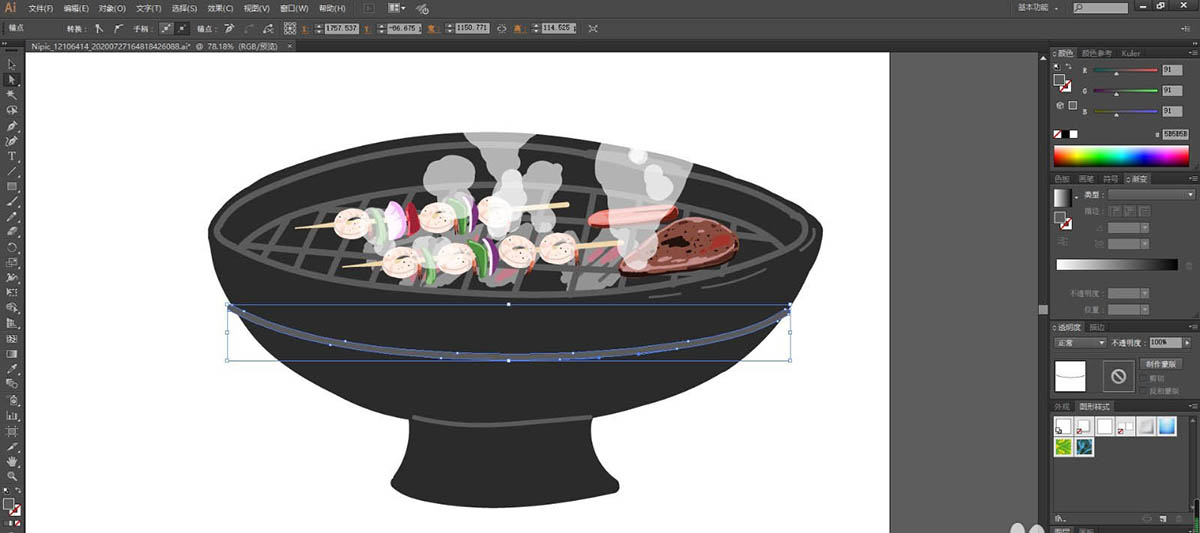Open the blend mode 正常 dropdown
This screenshot has width=1200, height=533.
(1080, 342)
